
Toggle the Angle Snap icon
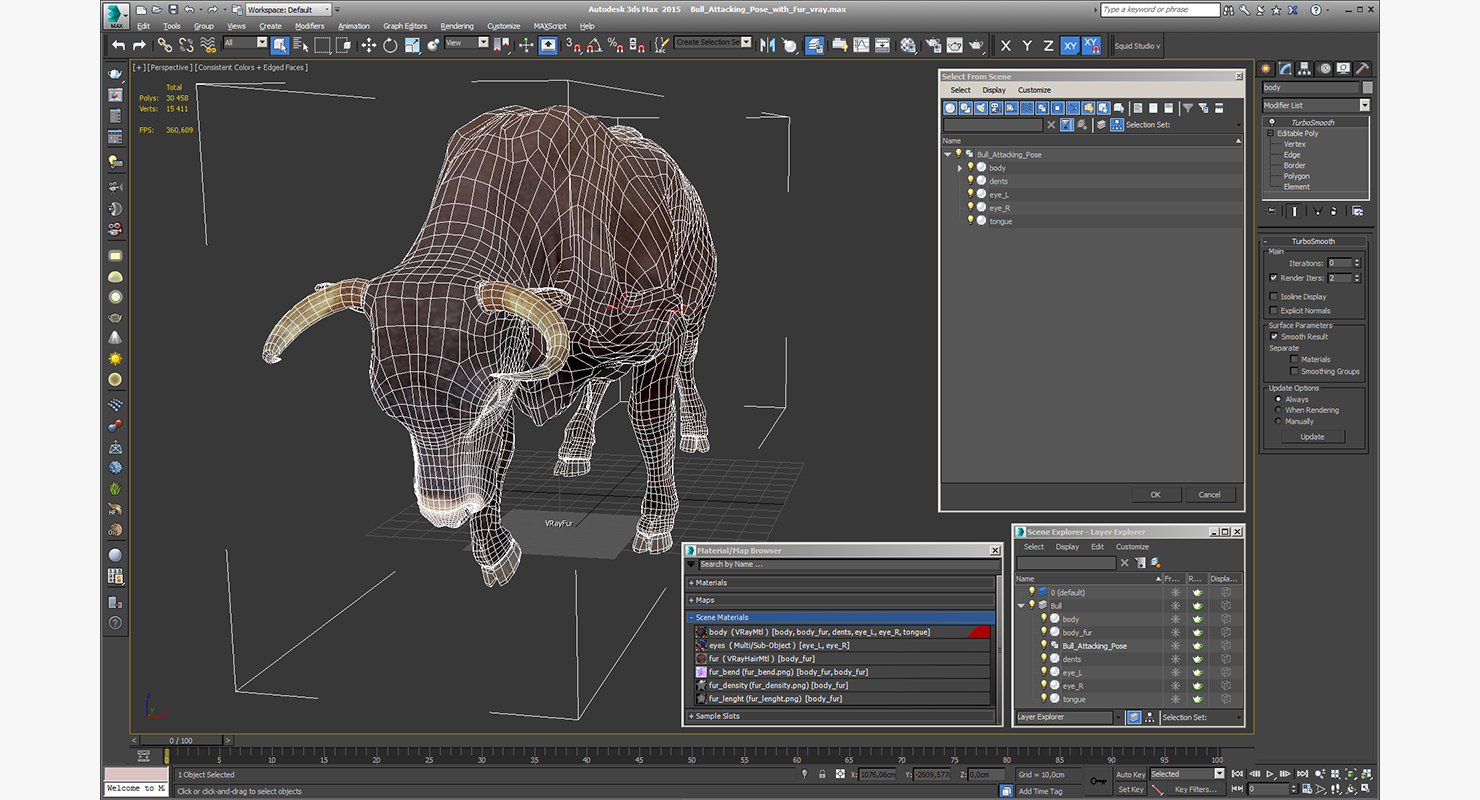(593, 45)
